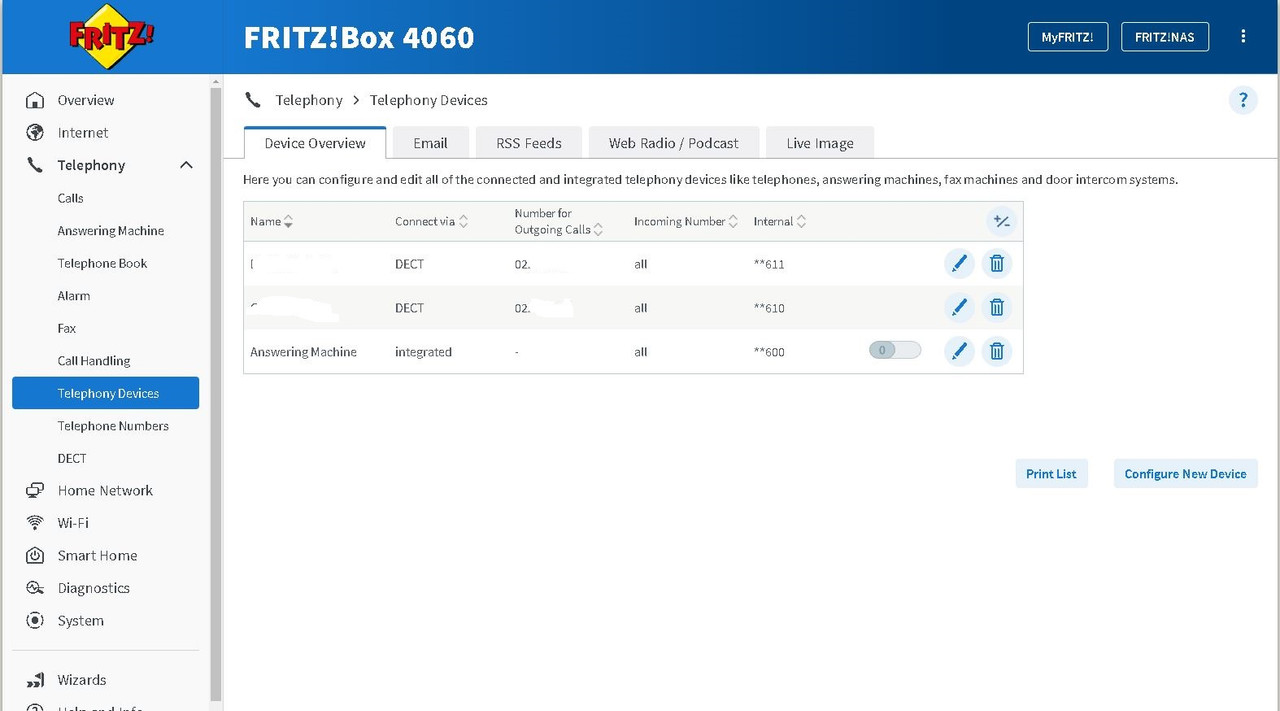Edit the **610 DECT device
This screenshot has width=1280, height=711.
click(959, 308)
